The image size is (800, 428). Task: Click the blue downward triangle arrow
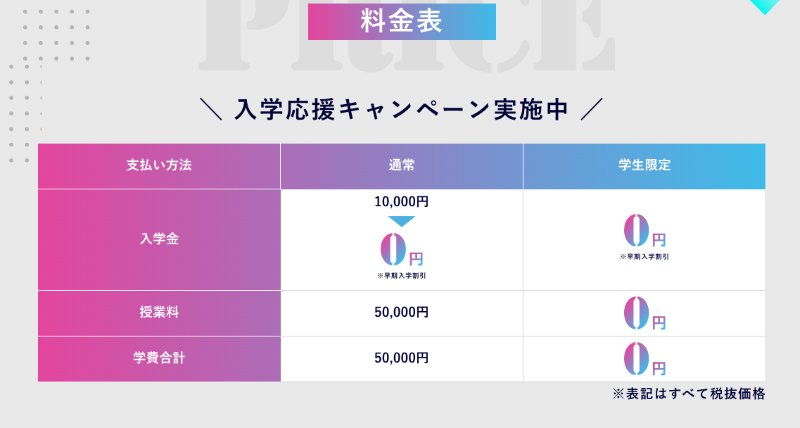[402, 221]
